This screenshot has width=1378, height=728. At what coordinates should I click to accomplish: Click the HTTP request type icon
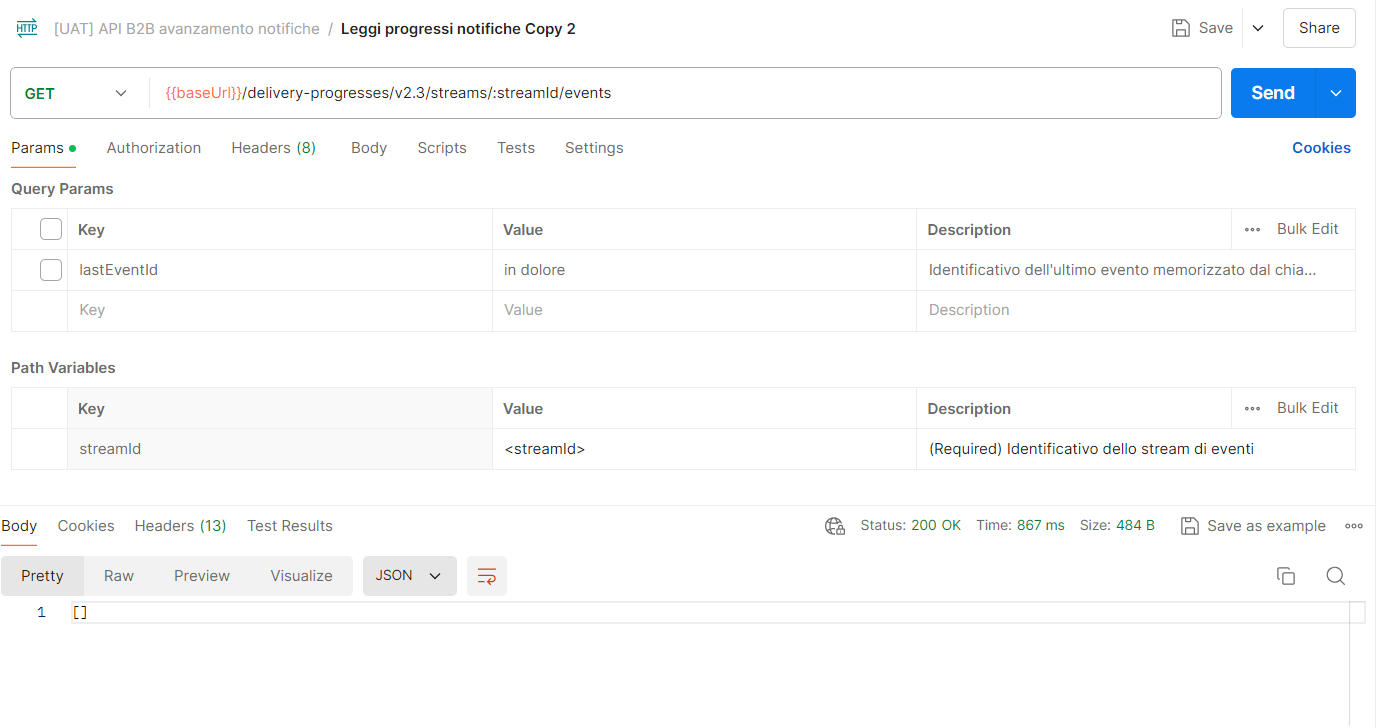(27, 28)
